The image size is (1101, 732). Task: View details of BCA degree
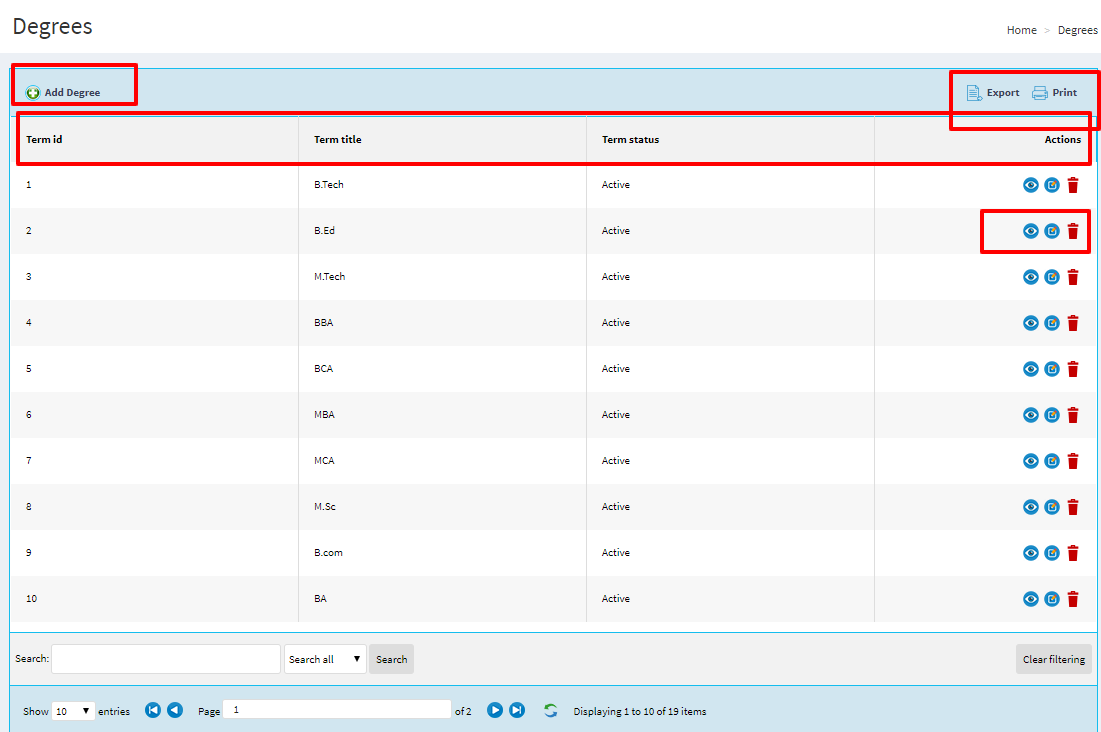[x=1030, y=369]
